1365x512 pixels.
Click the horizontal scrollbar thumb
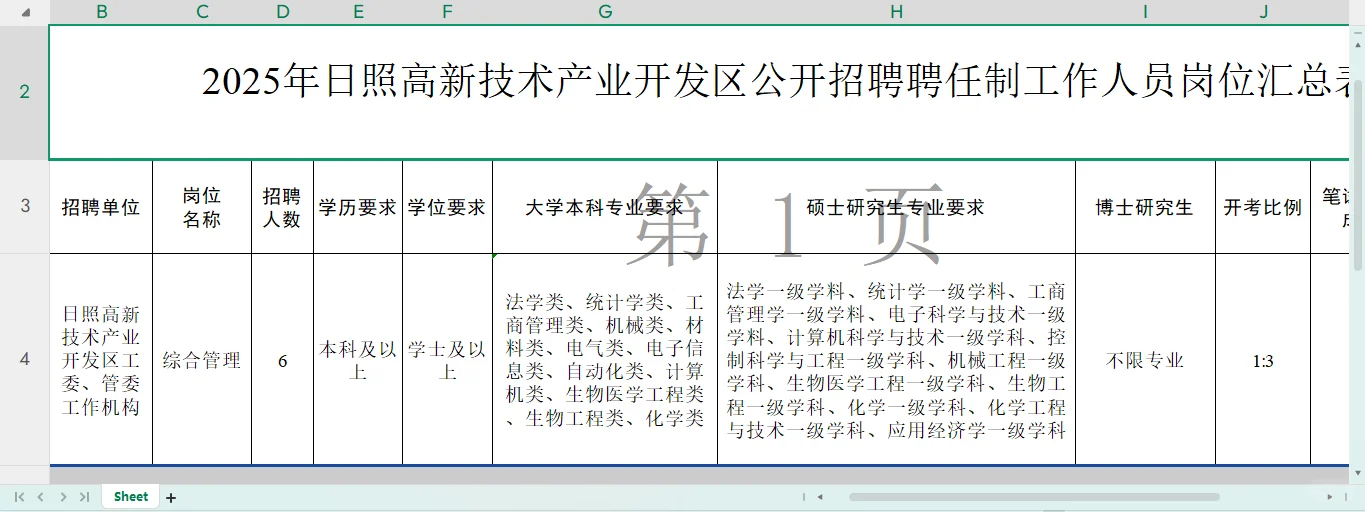click(1034, 497)
